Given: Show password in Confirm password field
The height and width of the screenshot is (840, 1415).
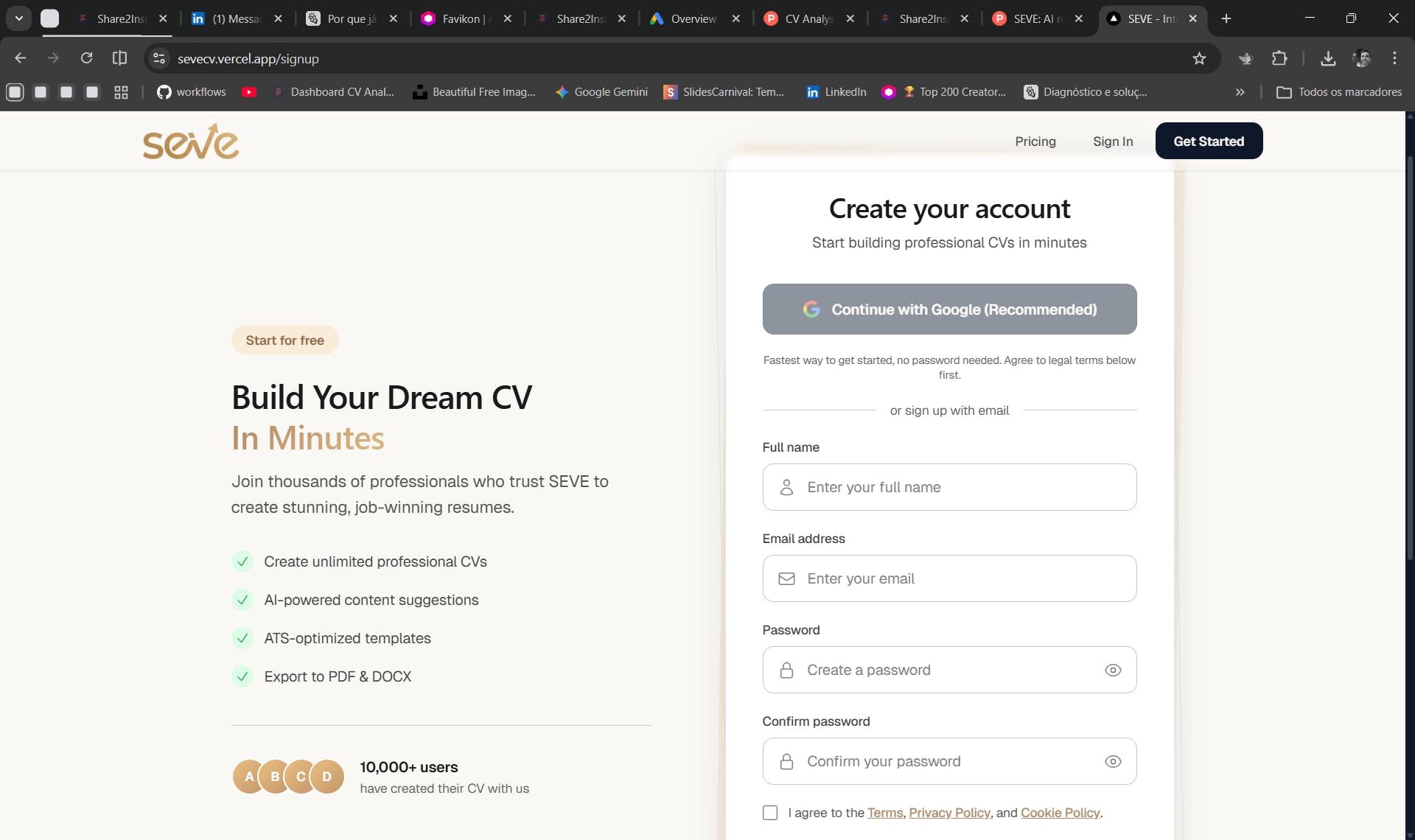Looking at the screenshot, I should (1113, 761).
